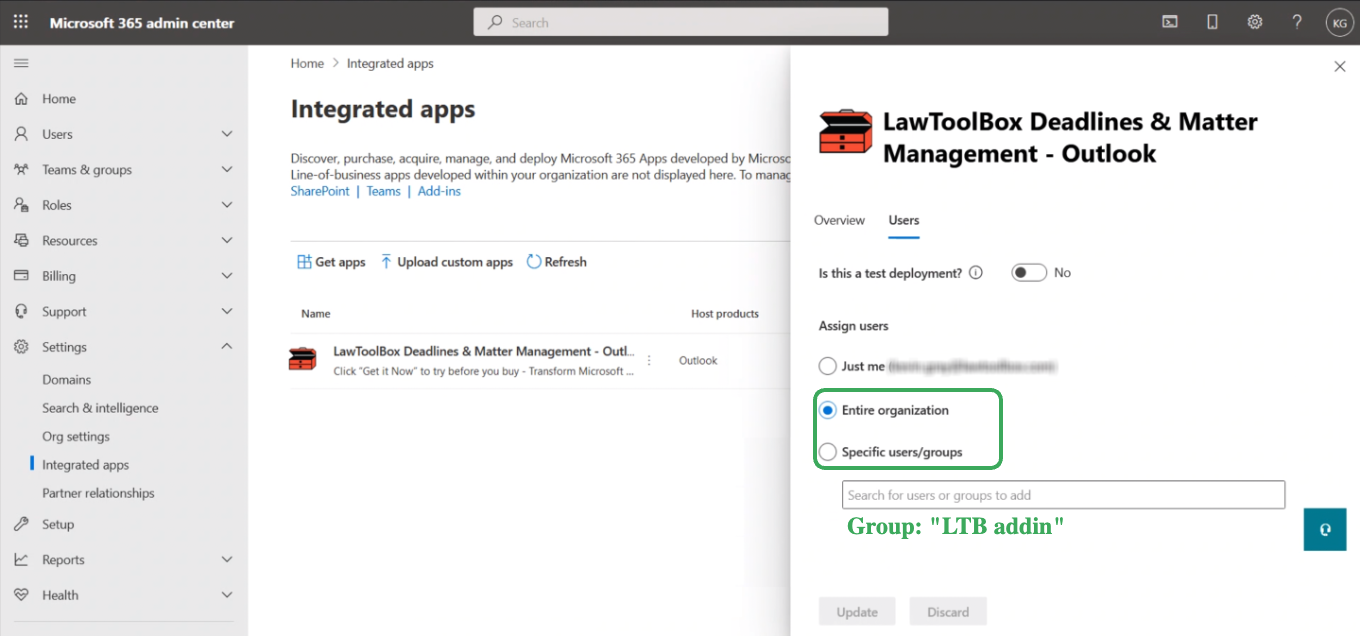Viewport: 1360px width, 636px height.
Task: Select the Just me radio option
Action: point(828,366)
